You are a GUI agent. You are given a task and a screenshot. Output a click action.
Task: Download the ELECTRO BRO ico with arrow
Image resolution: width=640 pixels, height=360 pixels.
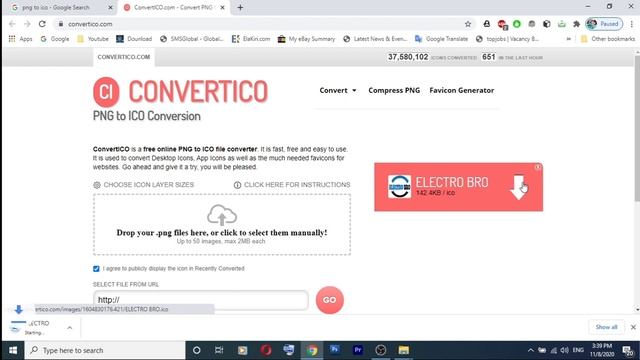[x=518, y=187]
